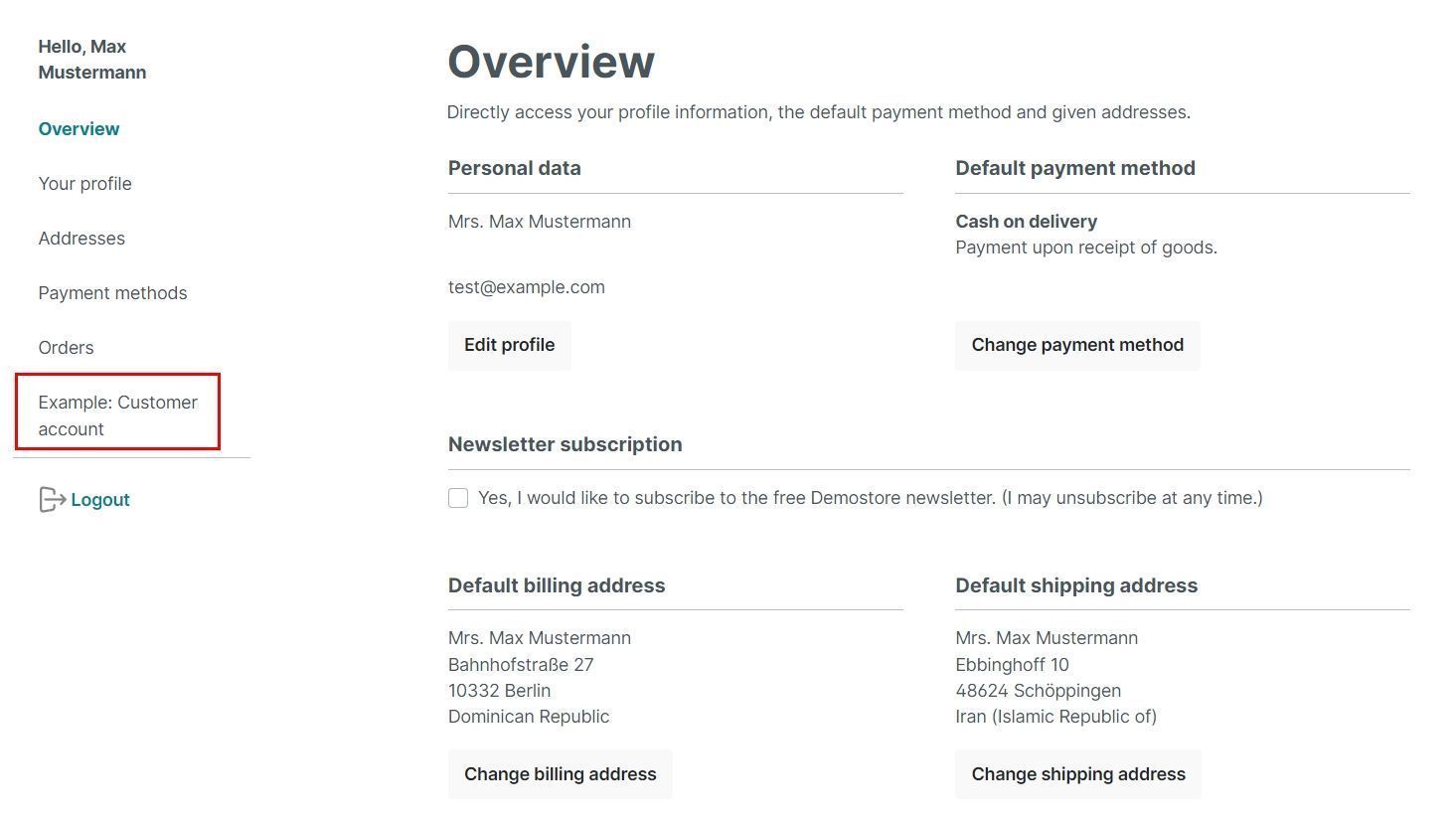The image size is (1456, 824).
Task: Open Addresses in the sidebar
Action: pos(81,239)
